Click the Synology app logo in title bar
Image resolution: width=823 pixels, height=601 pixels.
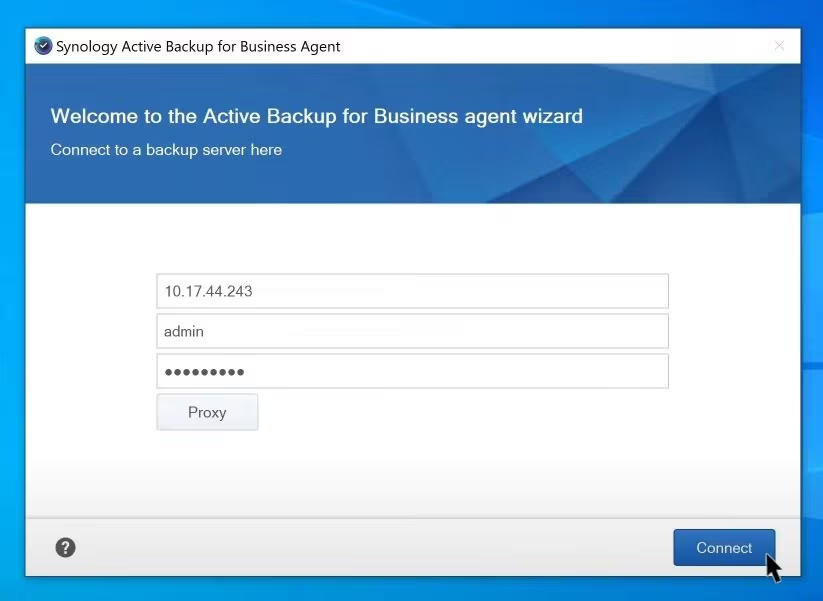43,46
